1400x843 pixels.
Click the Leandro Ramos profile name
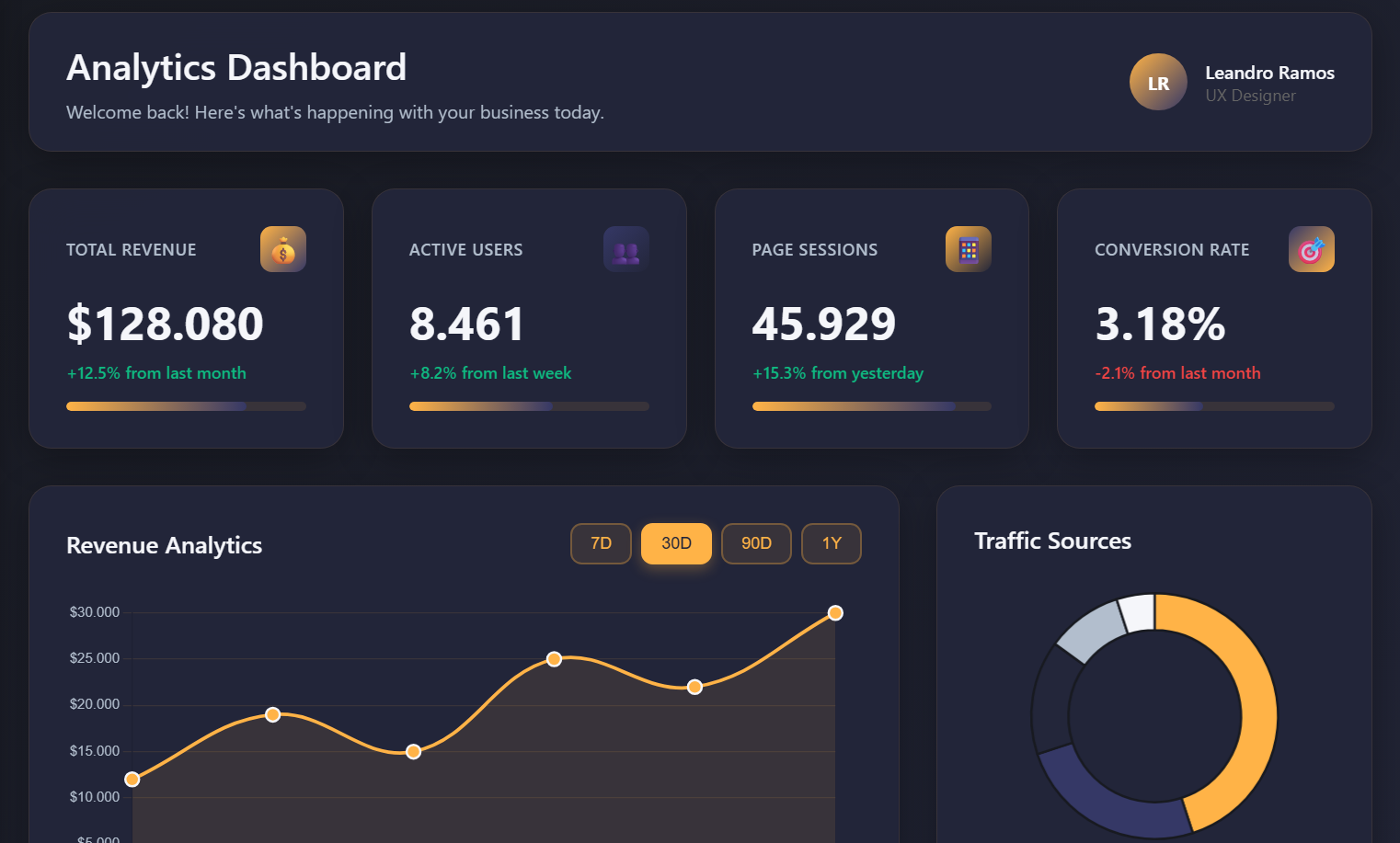(1269, 73)
